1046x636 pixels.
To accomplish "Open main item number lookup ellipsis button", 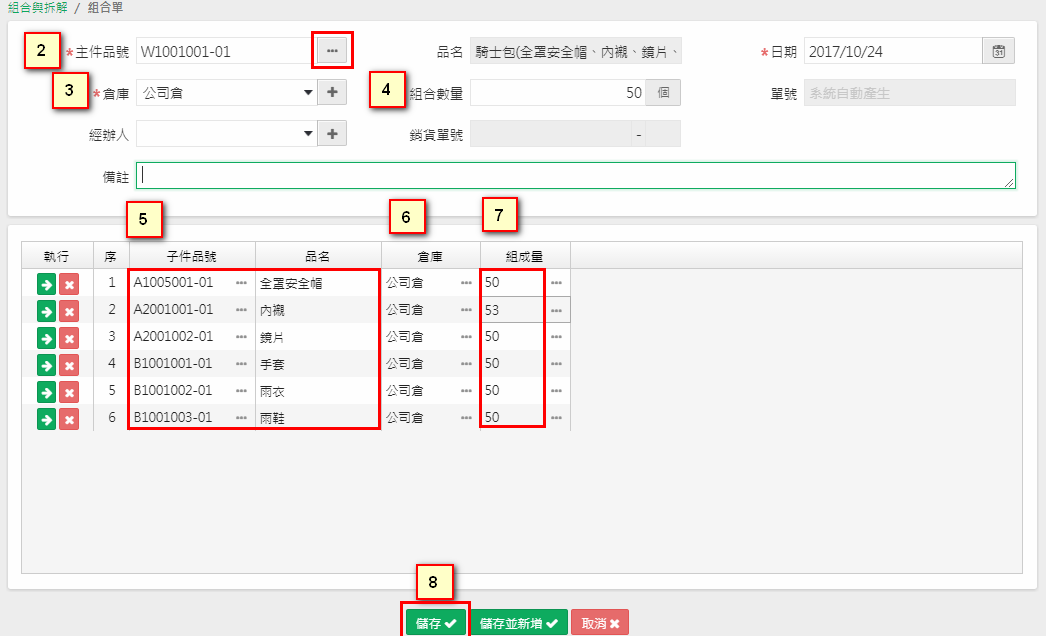I will tap(332, 51).
